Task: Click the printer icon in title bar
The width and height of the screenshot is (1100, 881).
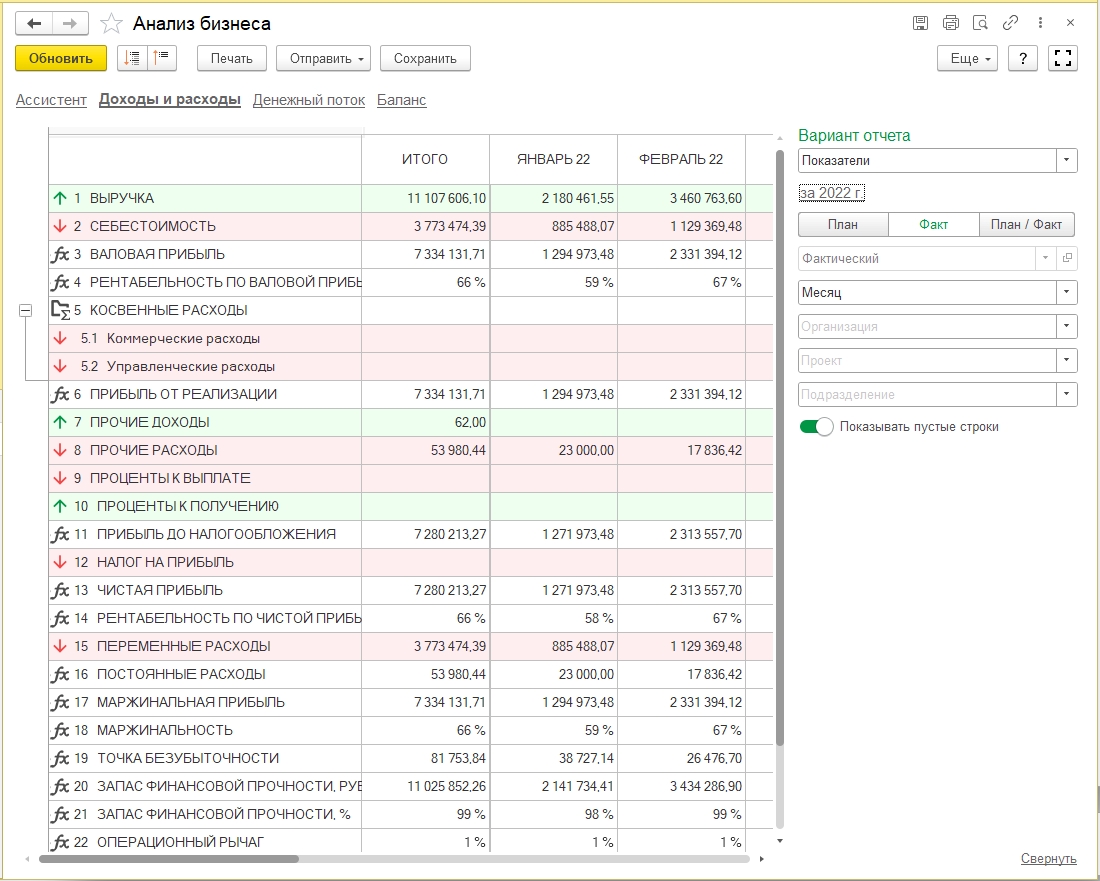Action: point(951,23)
